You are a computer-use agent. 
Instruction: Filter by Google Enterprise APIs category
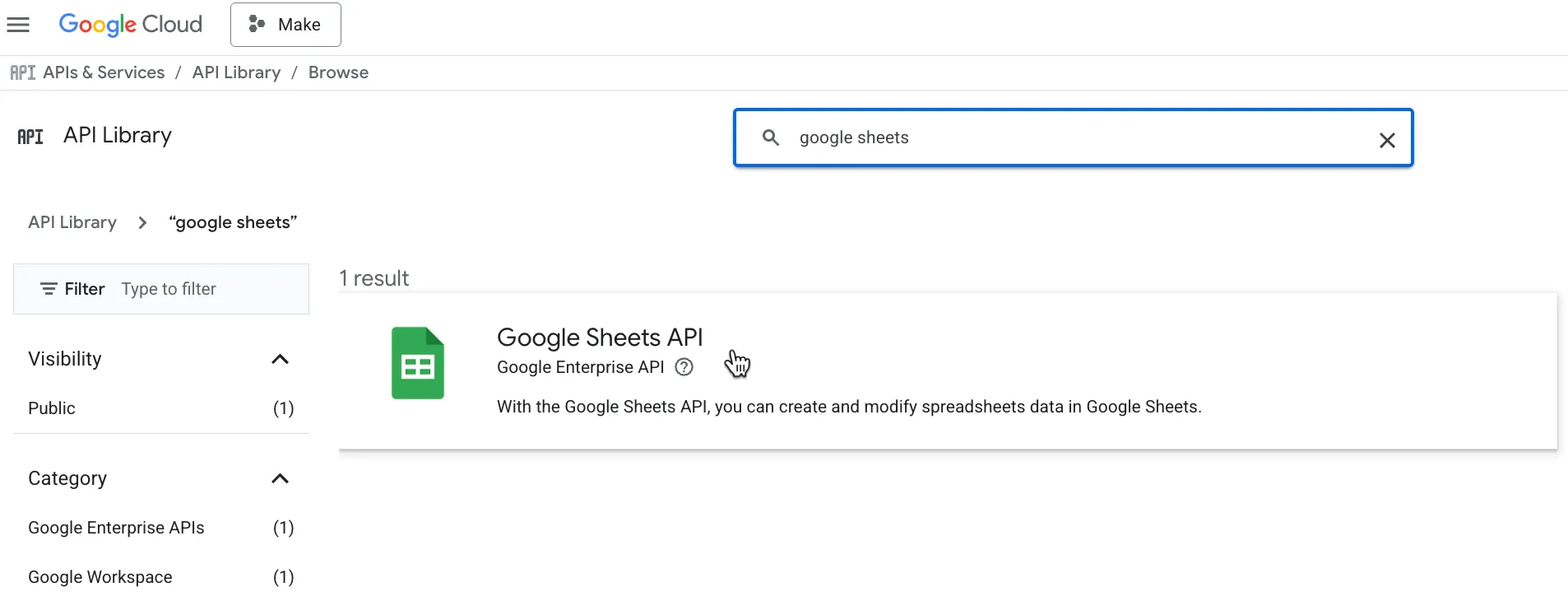point(161,528)
